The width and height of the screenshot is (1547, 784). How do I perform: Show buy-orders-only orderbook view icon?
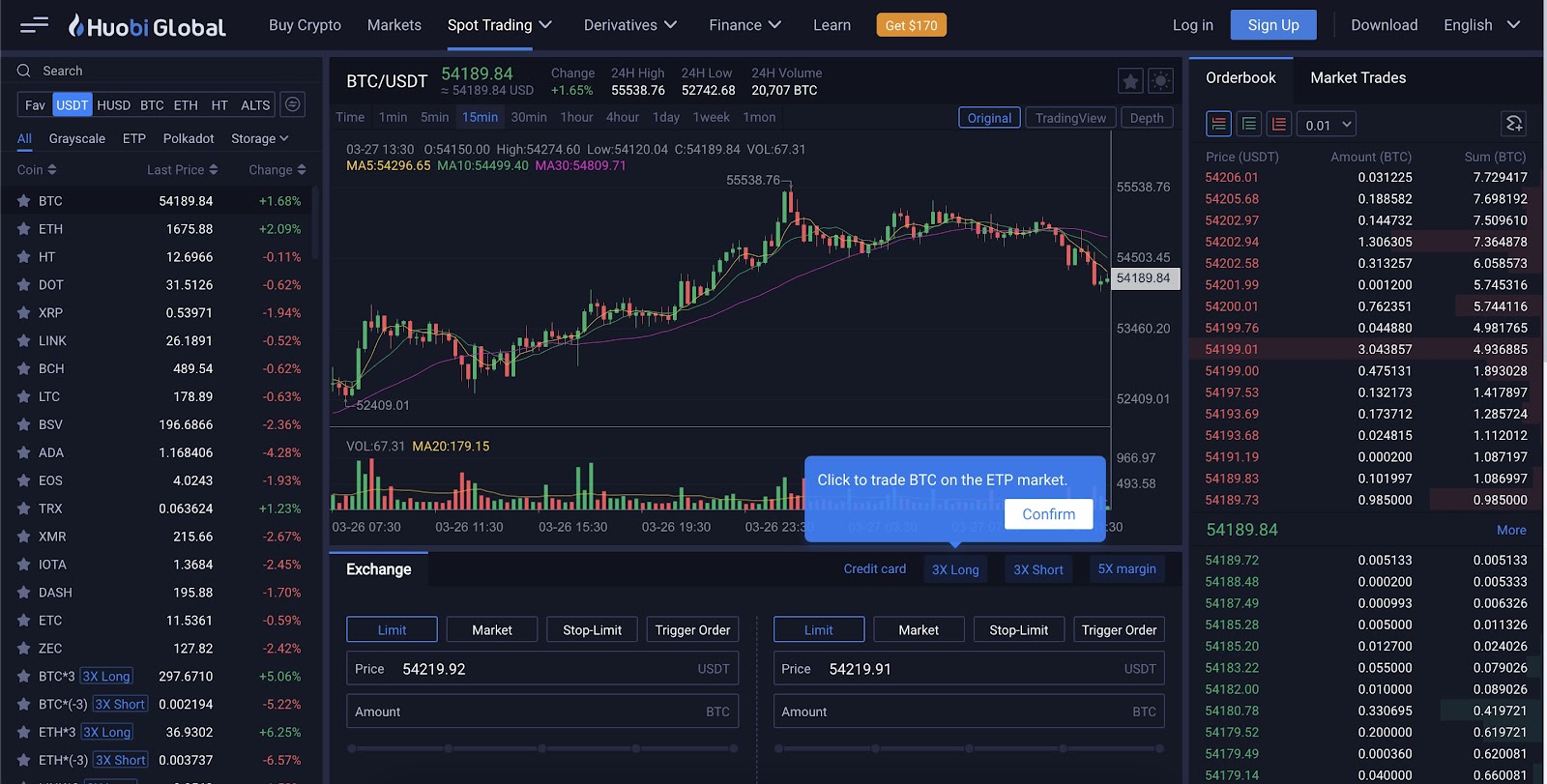coord(1249,124)
